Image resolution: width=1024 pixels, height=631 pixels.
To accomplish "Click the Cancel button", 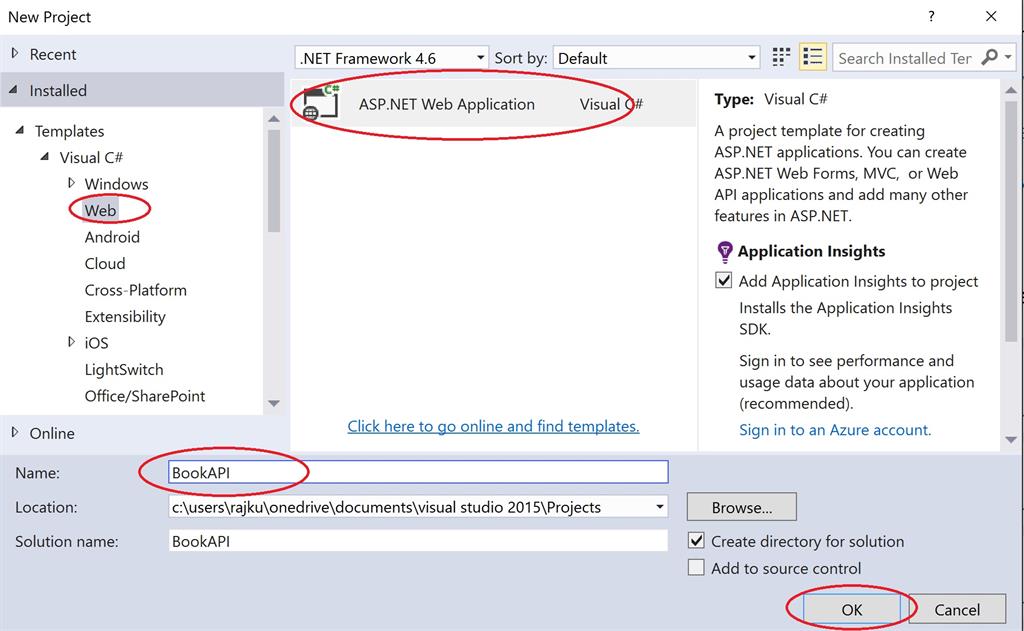I will 957,609.
